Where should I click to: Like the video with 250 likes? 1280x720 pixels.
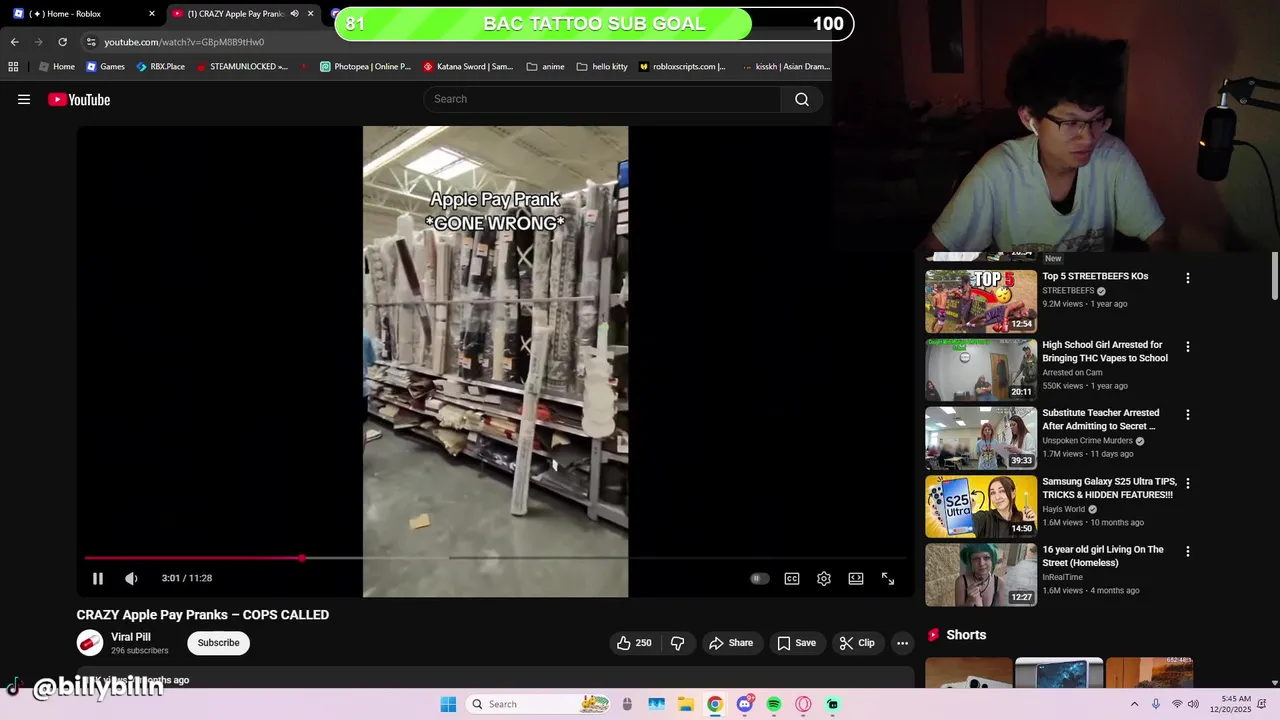pyautogui.click(x=634, y=643)
